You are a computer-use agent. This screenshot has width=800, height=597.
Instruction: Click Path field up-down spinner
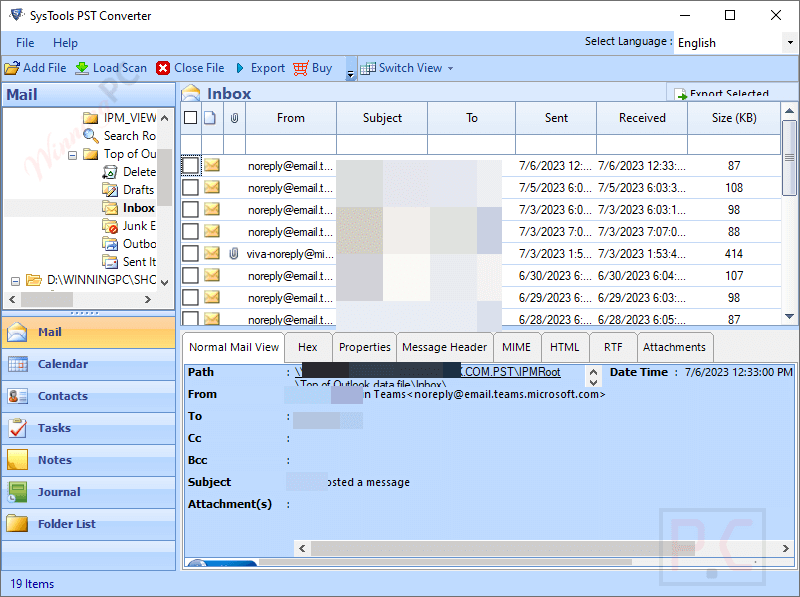[x=593, y=377]
